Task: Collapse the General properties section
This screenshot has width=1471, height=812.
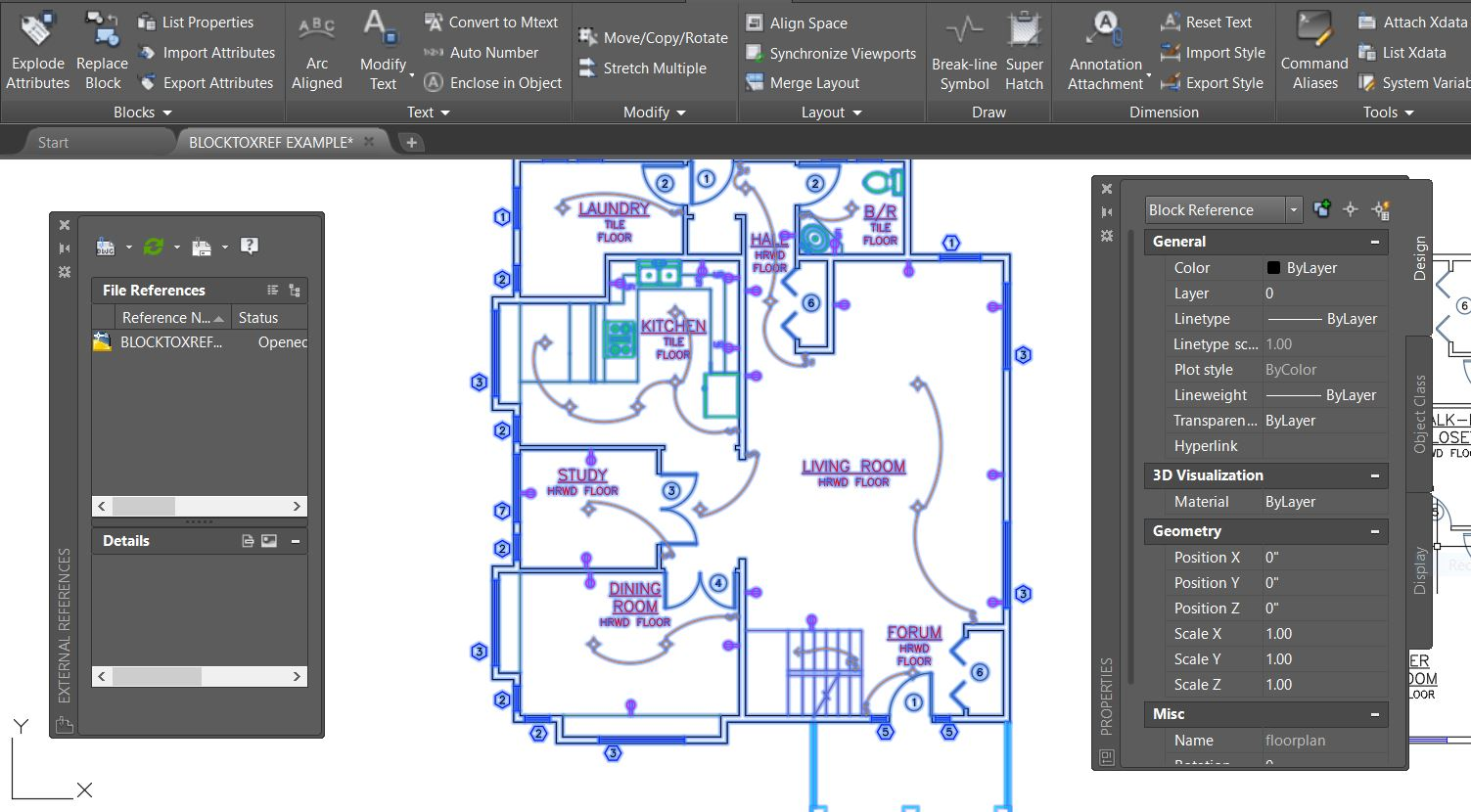Action: point(1374,242)
